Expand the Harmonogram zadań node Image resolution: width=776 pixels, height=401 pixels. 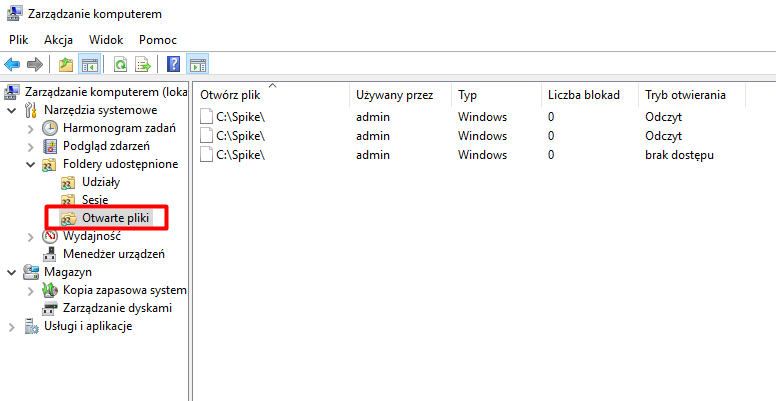(x=30, y=128)
